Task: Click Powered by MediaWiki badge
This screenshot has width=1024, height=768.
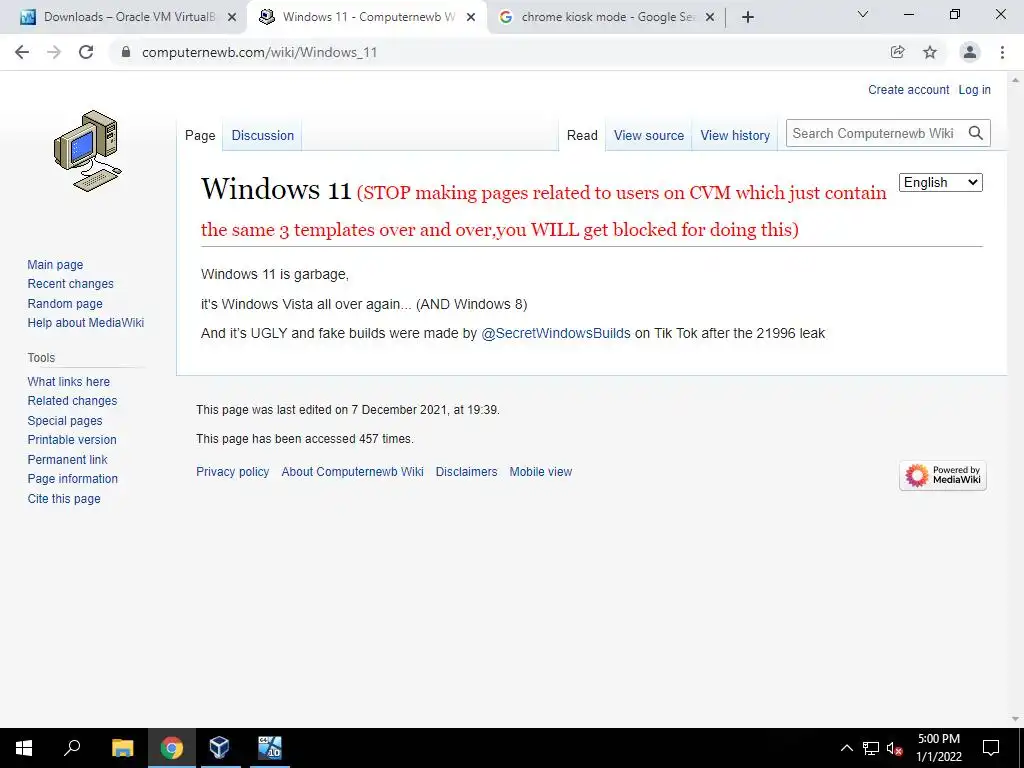Action: [x=942, y=475]
